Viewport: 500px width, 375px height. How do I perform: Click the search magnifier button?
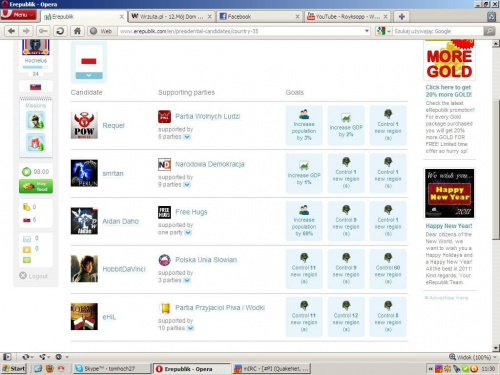tap(489, 31)
